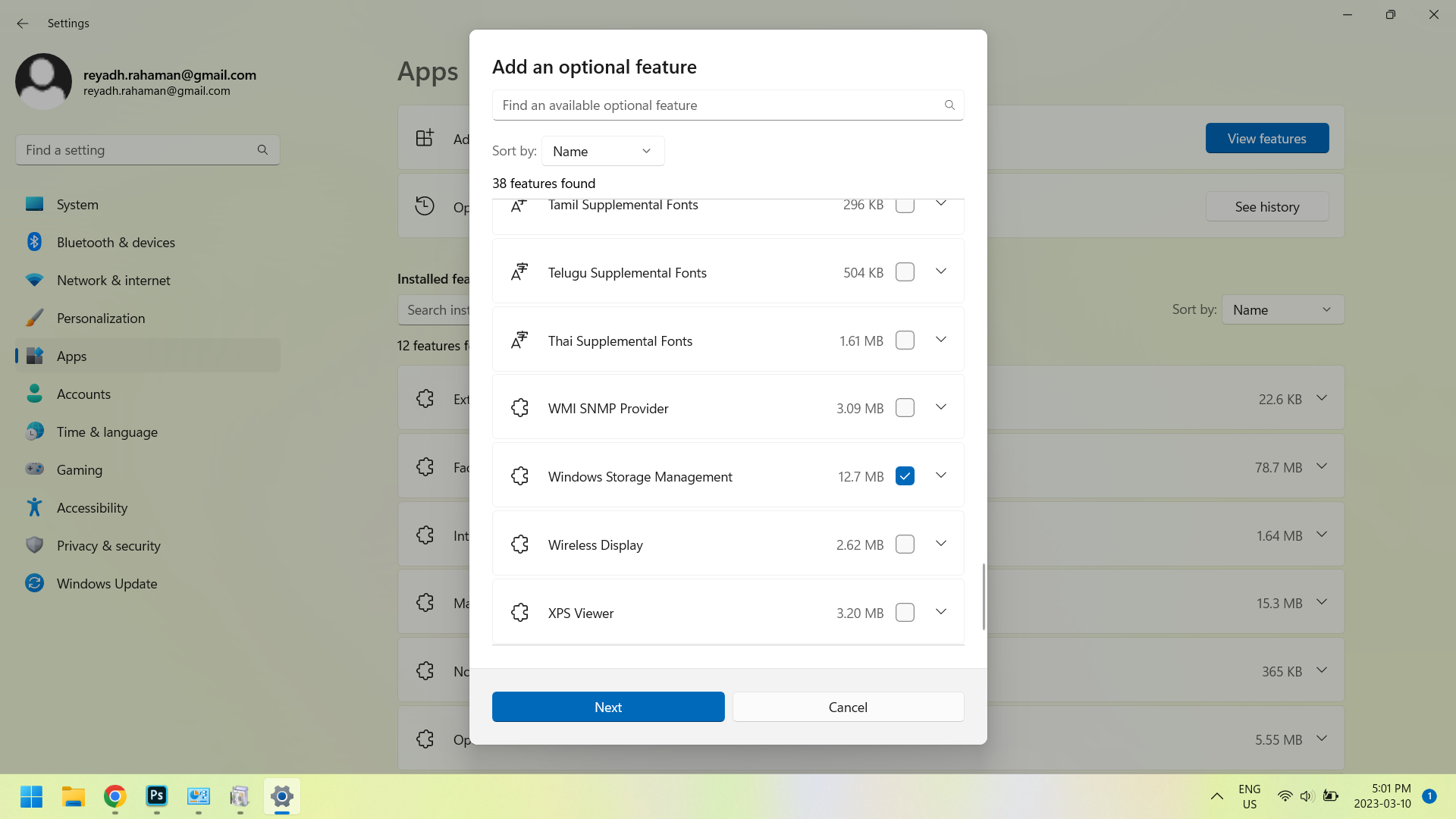1456x819 pixels.
Task: Check the Wireless Display checkbox
Action: click(x=905, y=544)
